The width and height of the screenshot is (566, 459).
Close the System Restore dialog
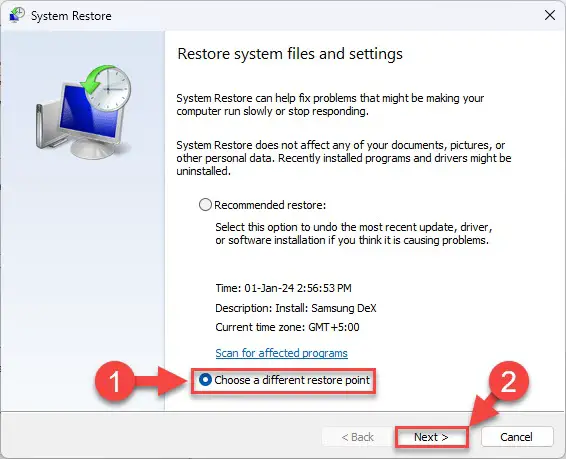click(550, 15)
